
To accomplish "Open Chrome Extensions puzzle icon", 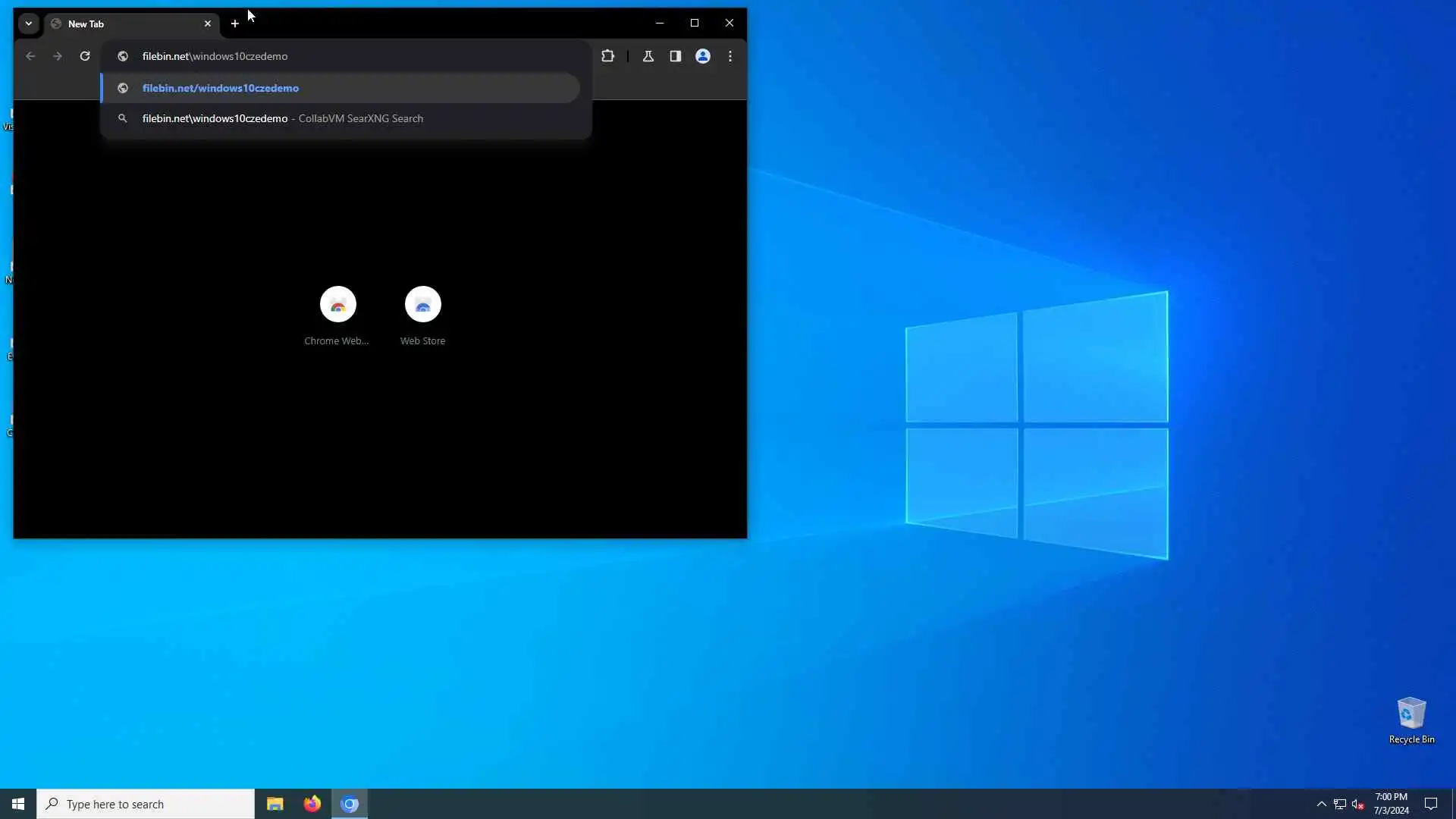I will 607,56.
